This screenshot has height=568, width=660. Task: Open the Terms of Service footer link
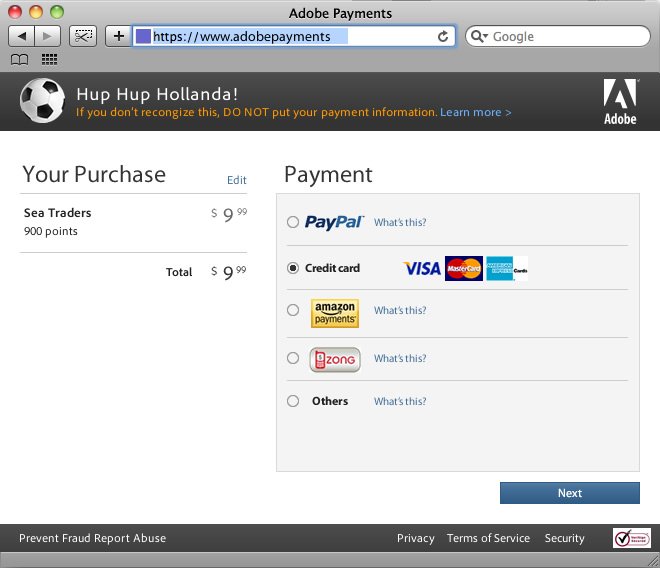coord(488,538)
